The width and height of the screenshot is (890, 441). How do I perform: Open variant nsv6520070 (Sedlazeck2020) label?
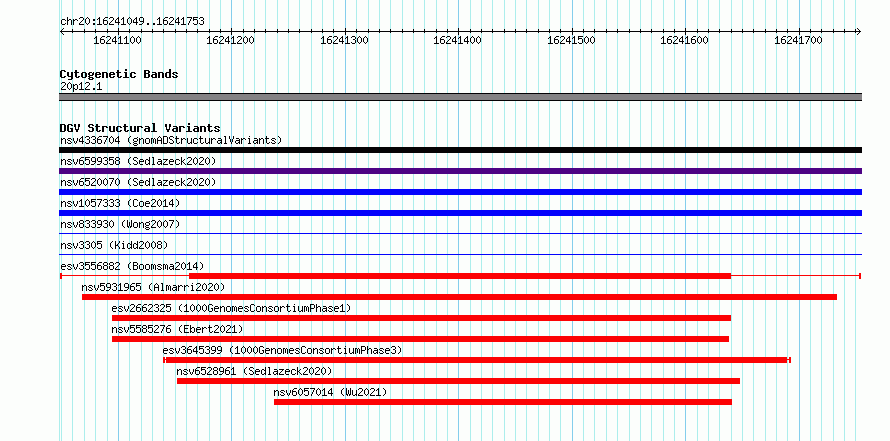click(x=138, y=182)
